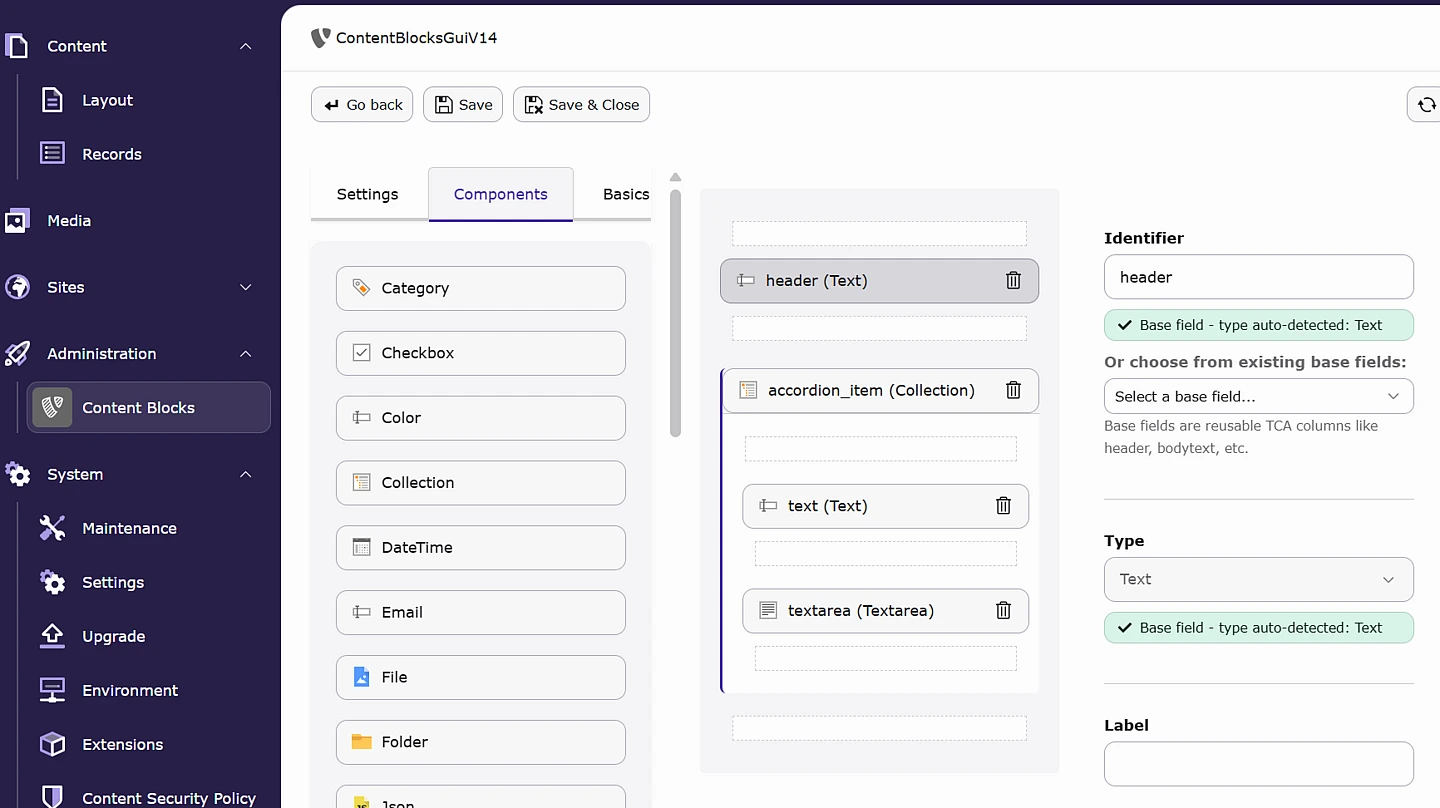Add a Folder component

[481, 742]
